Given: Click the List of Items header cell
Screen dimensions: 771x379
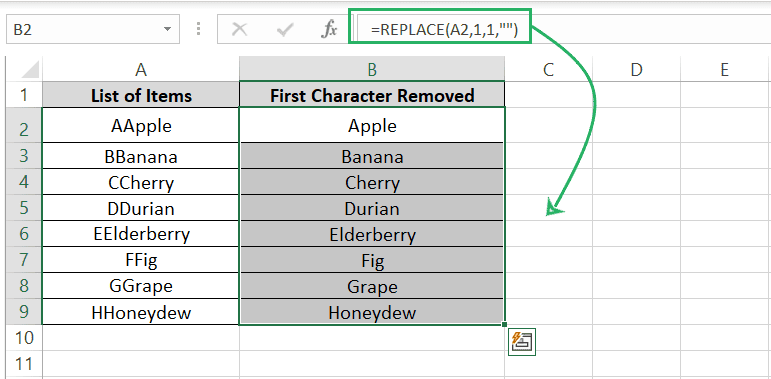Looking at the screenshot, I should (141, 95).
